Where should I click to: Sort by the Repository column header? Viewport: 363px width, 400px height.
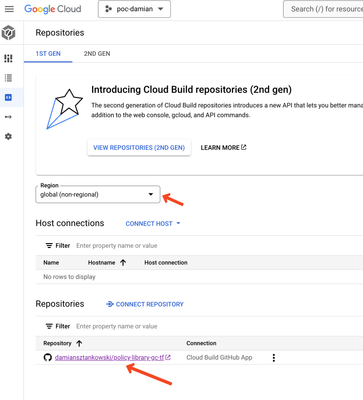tap(57, 343)
